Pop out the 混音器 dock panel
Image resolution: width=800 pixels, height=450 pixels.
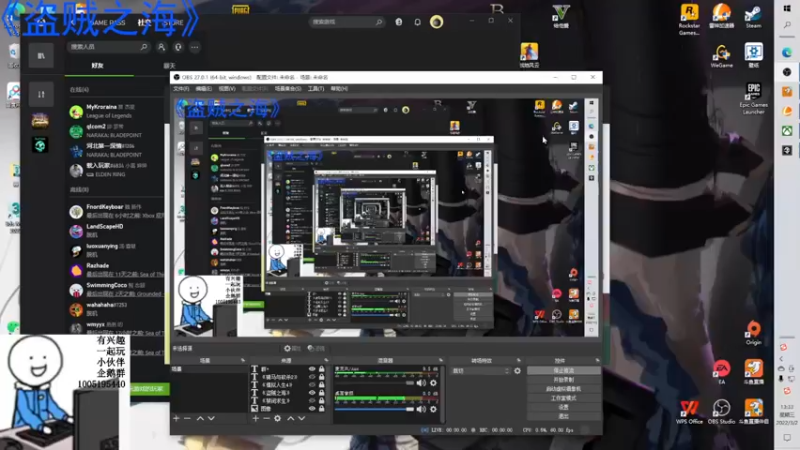click(x=441, y=360)
